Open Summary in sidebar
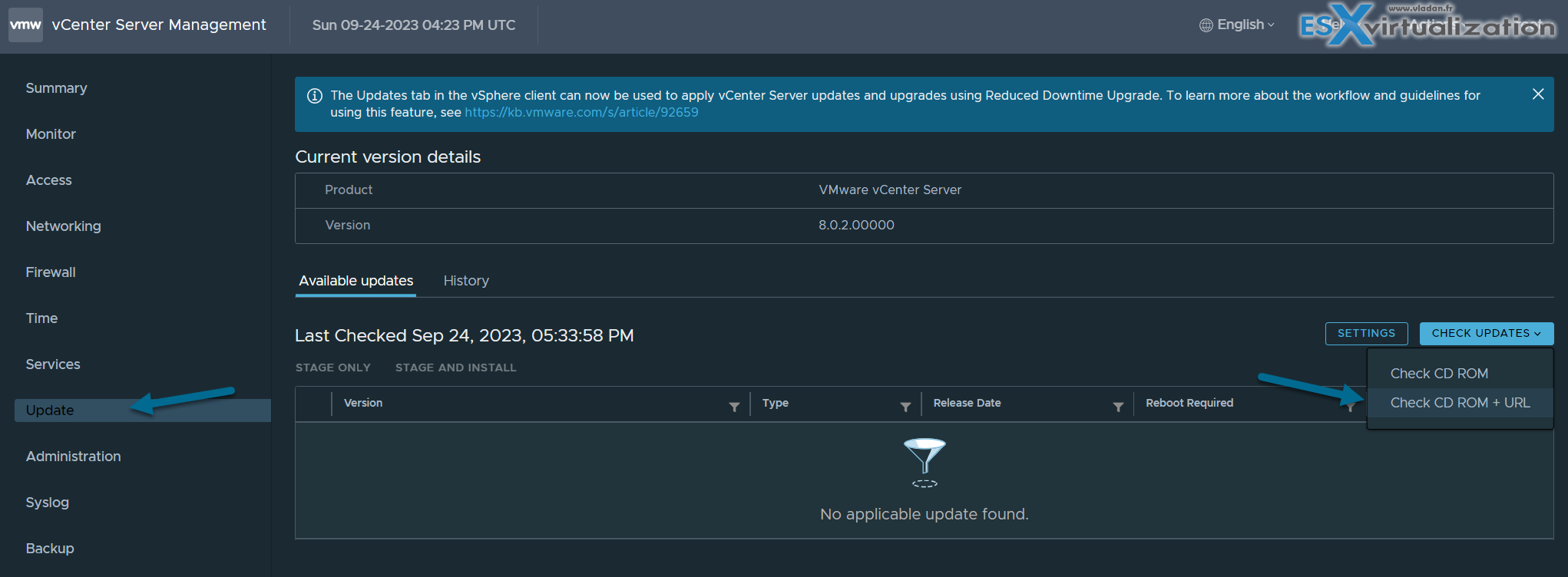Viewport: 1568px width, 577px height. pos(56,88)
